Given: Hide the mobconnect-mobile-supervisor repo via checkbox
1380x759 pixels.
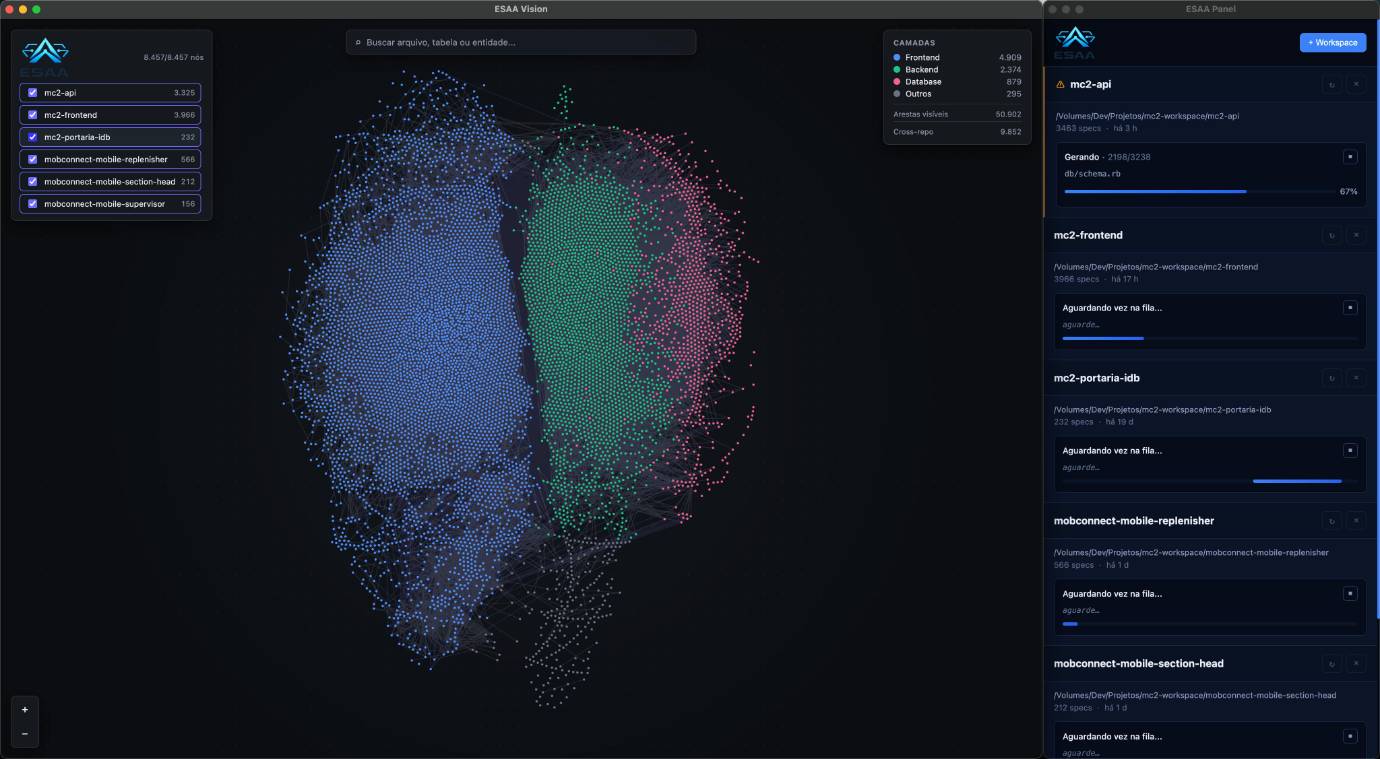Looking at the screenshot, I should 32,204.
